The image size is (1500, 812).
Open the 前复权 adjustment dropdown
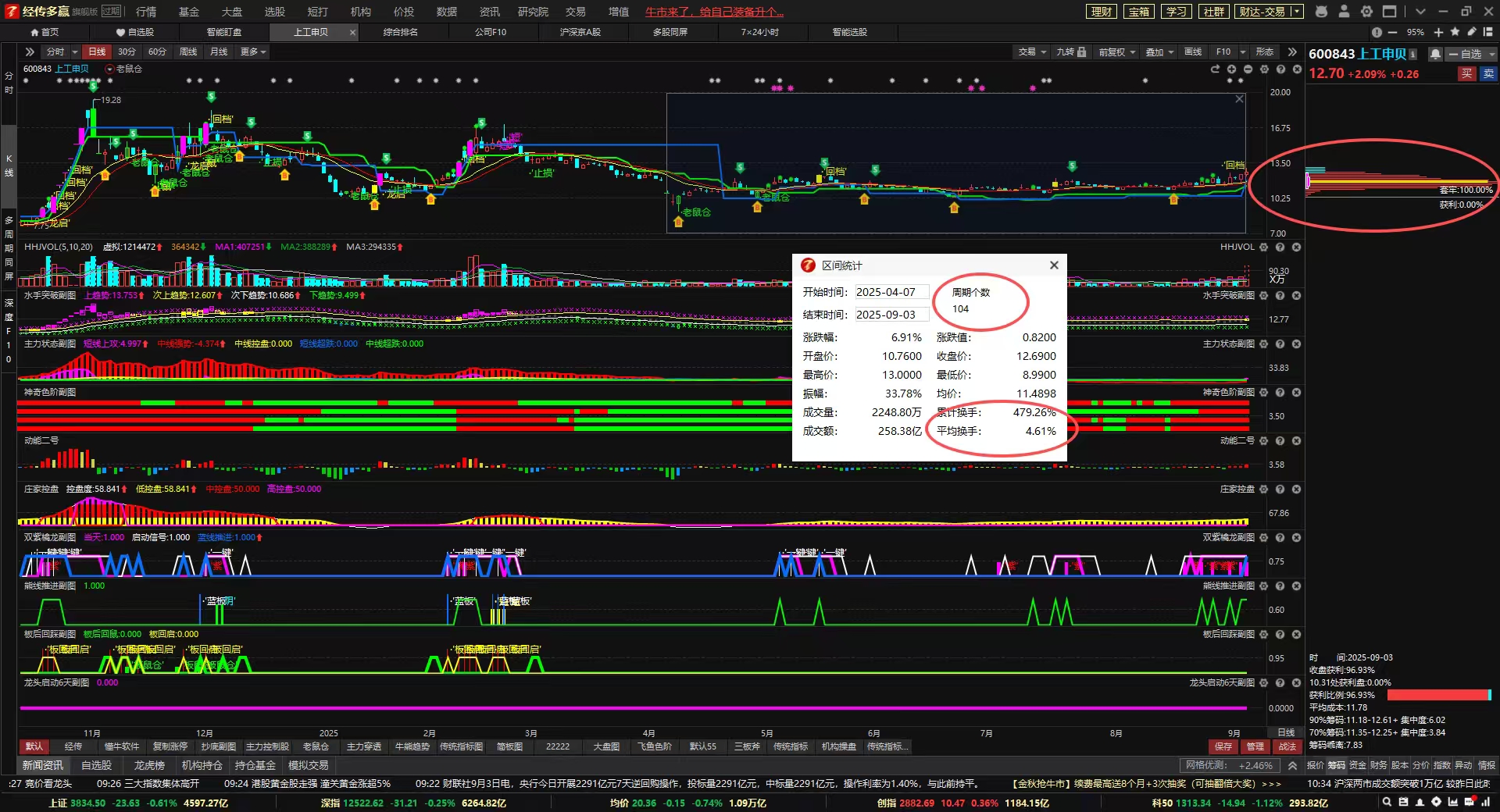(1117, 52)
